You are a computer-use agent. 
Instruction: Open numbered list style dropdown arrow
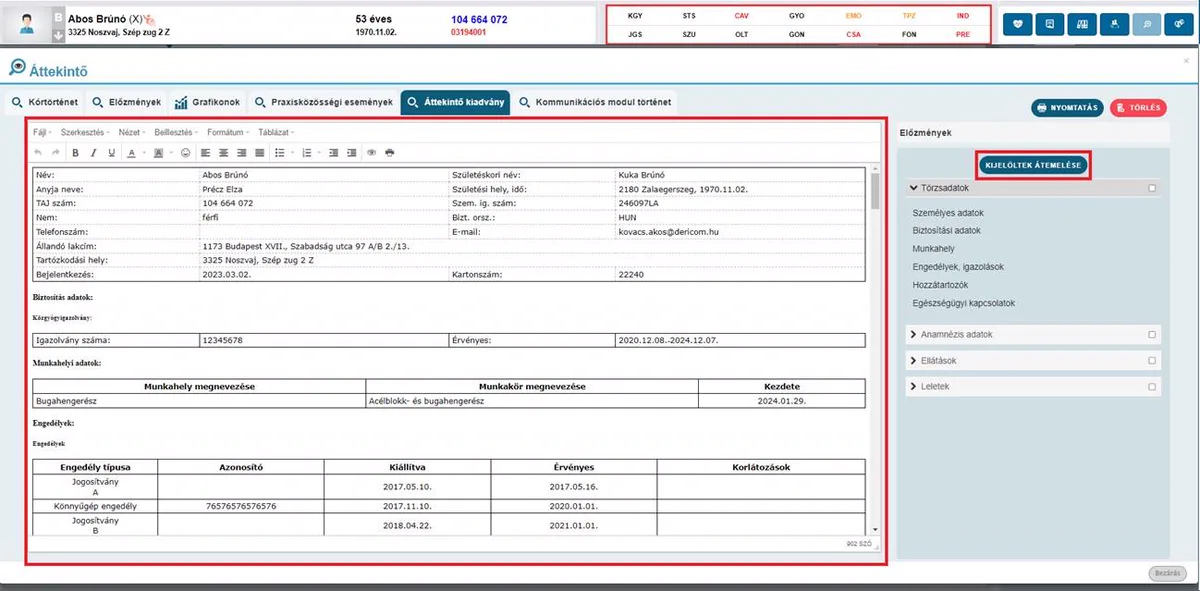click(317, 153)
